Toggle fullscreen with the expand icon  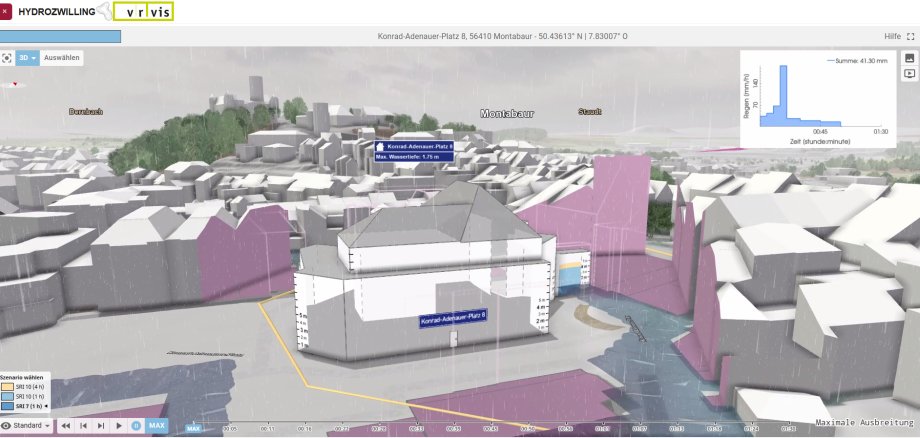pyautogui.click(x=911, y=36)
